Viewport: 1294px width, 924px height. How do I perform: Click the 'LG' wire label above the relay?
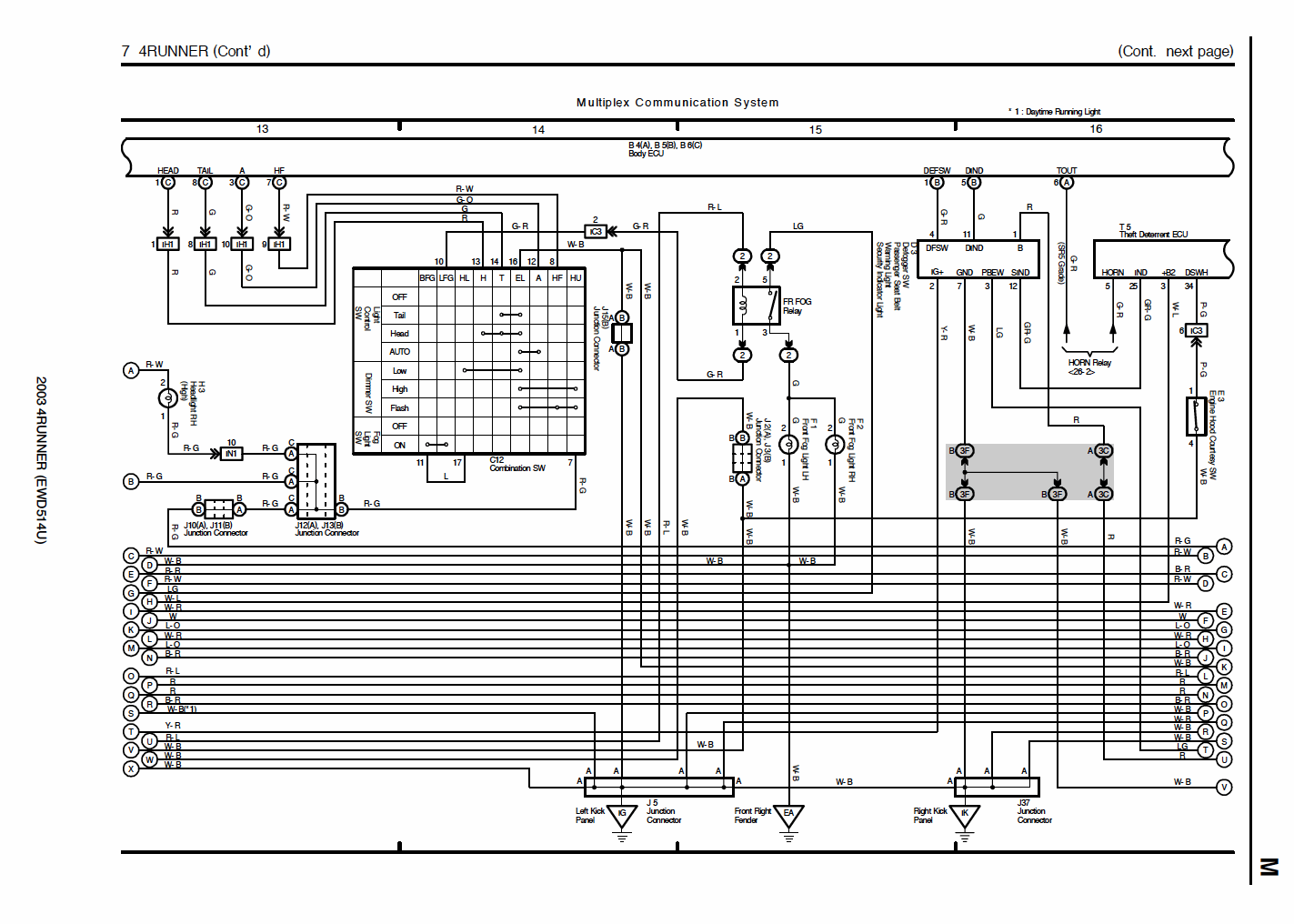pyautogui.click(x=797, y=226)
